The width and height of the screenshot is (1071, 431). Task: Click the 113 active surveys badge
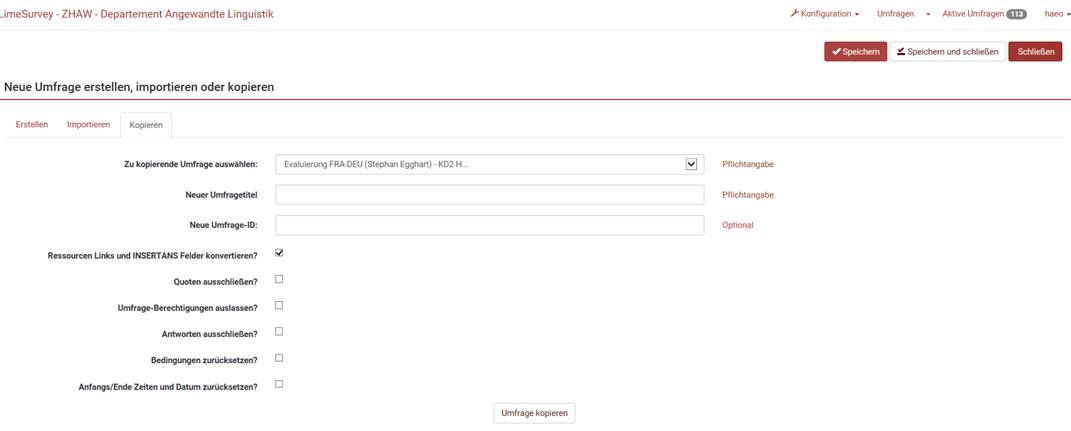click(x=1016, y=14)
